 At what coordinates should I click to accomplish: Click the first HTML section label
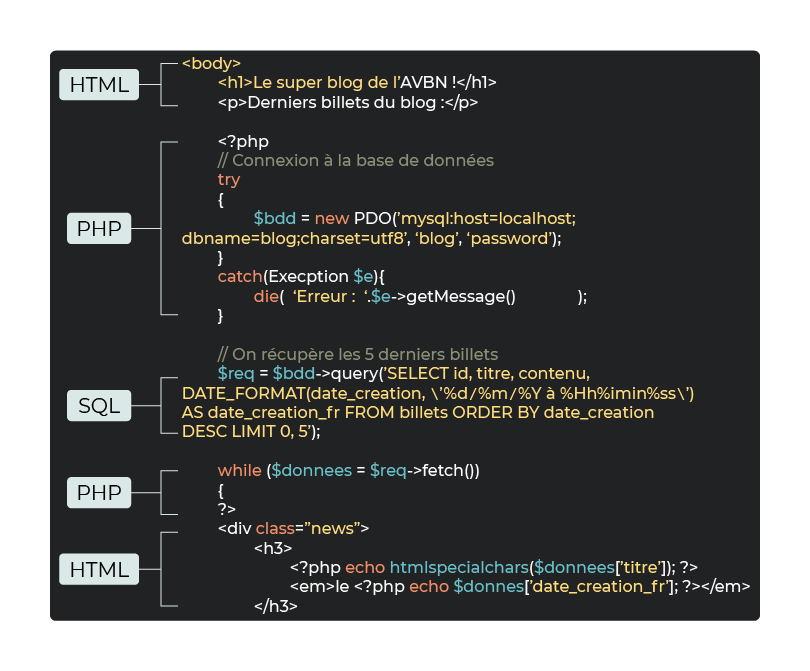pos(98,85)
